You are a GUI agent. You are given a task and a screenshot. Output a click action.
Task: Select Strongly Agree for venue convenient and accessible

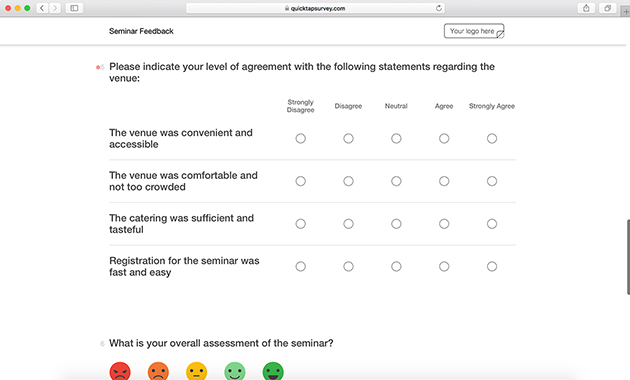(492, 139)
